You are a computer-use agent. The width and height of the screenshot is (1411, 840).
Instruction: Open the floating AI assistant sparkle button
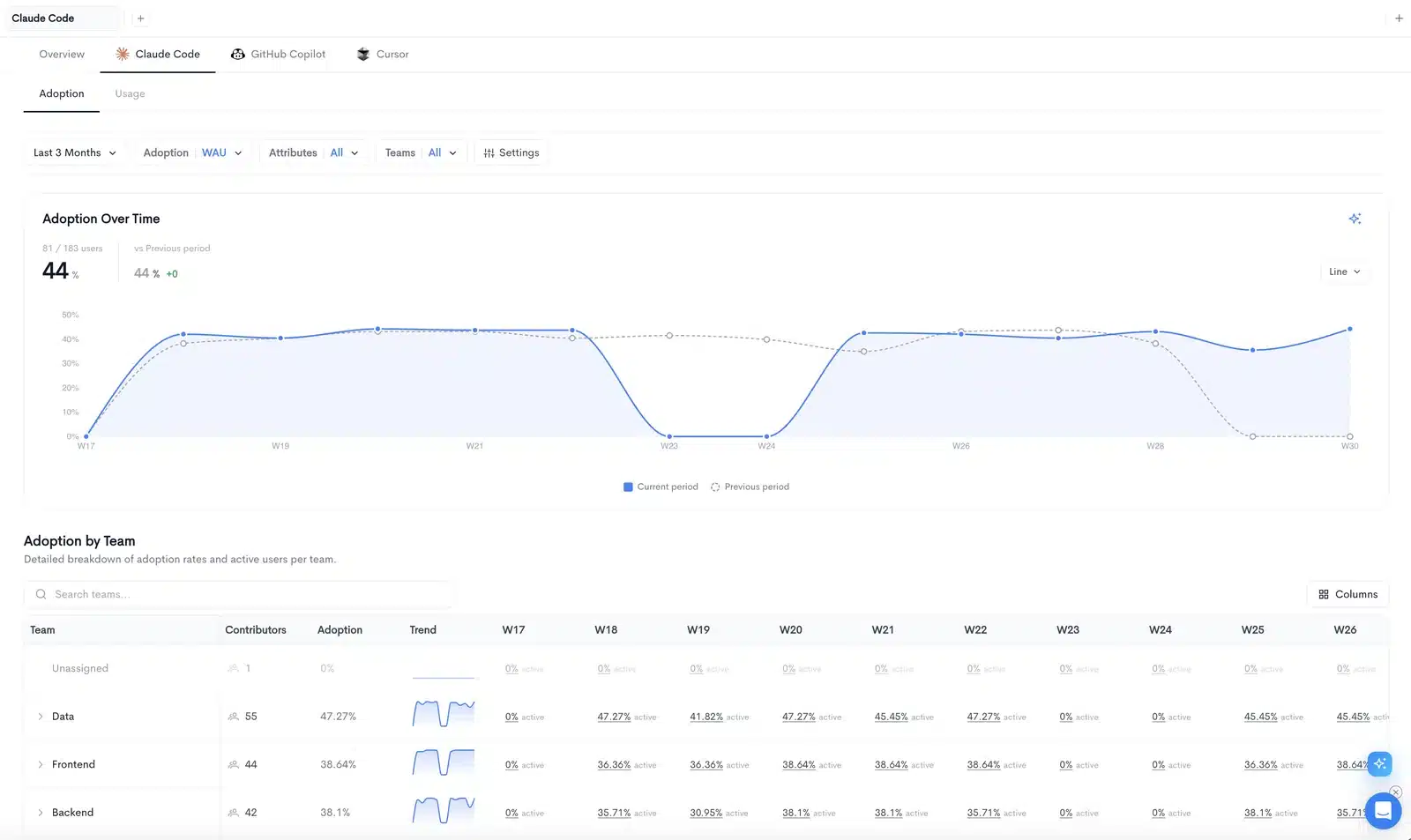tap(1379, 763)
